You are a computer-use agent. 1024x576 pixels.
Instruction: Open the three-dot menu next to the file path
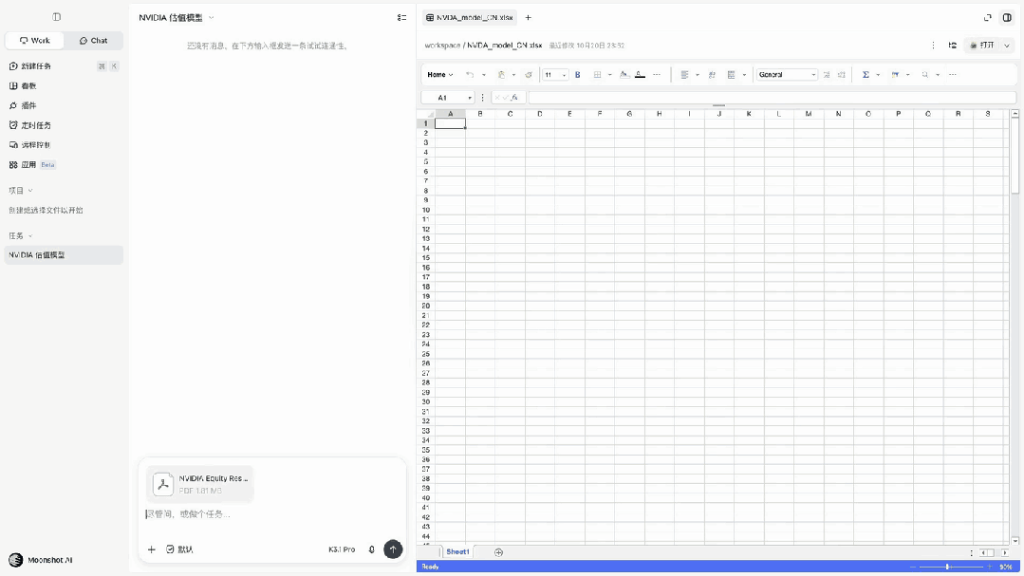coord(933,45)
